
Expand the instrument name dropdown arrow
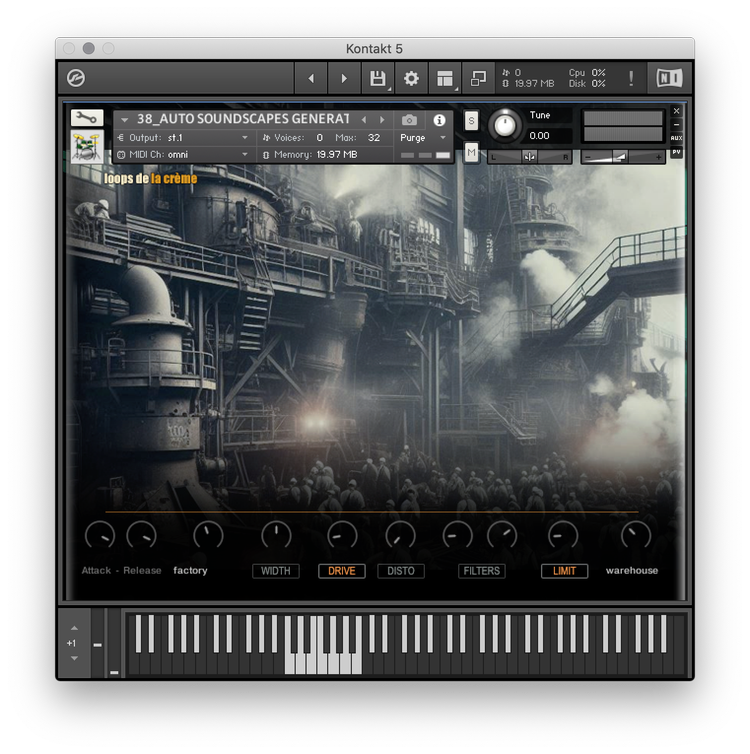coord(125,120)
